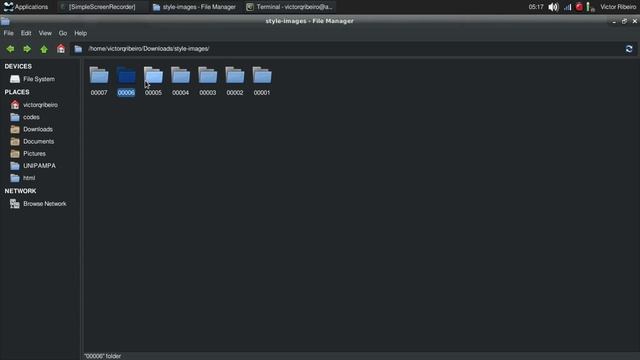Select the 00005 folder
This screenshot has width=640, height=360.
pos(153,81)
